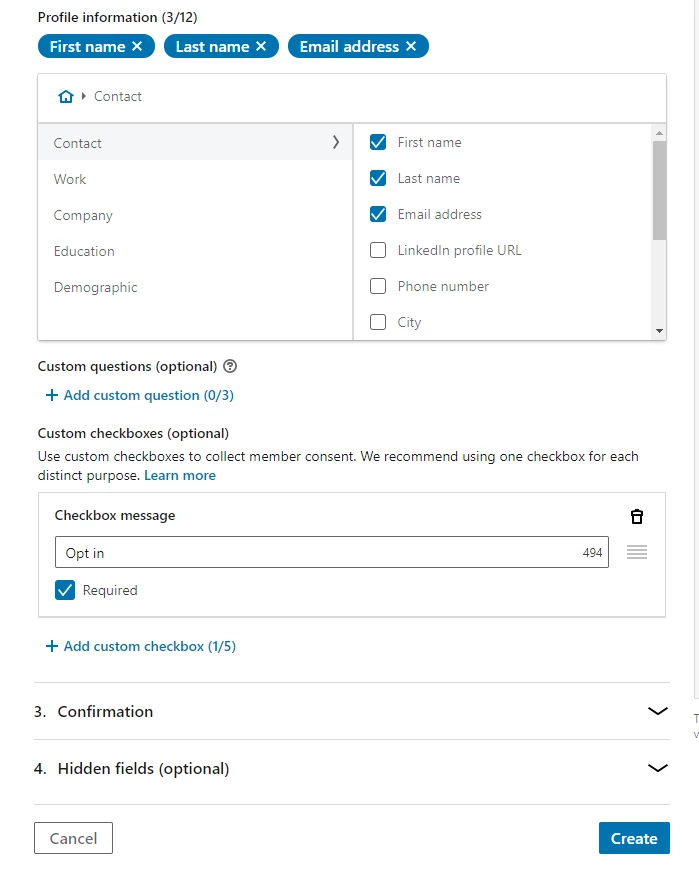Screen dimensions: 699x869
Task: Open the Demographic category
Action: coord(96,288)
